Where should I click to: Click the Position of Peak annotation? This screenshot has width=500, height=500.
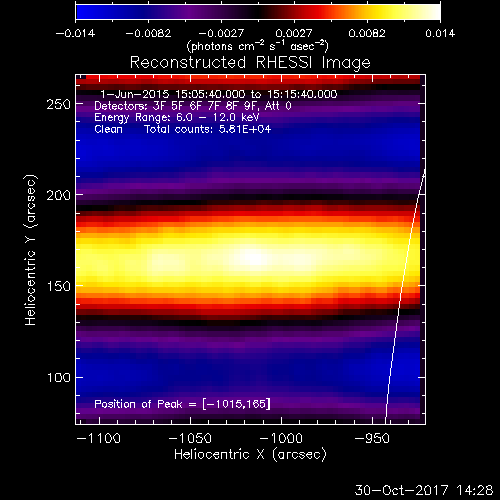coord(182,404)
